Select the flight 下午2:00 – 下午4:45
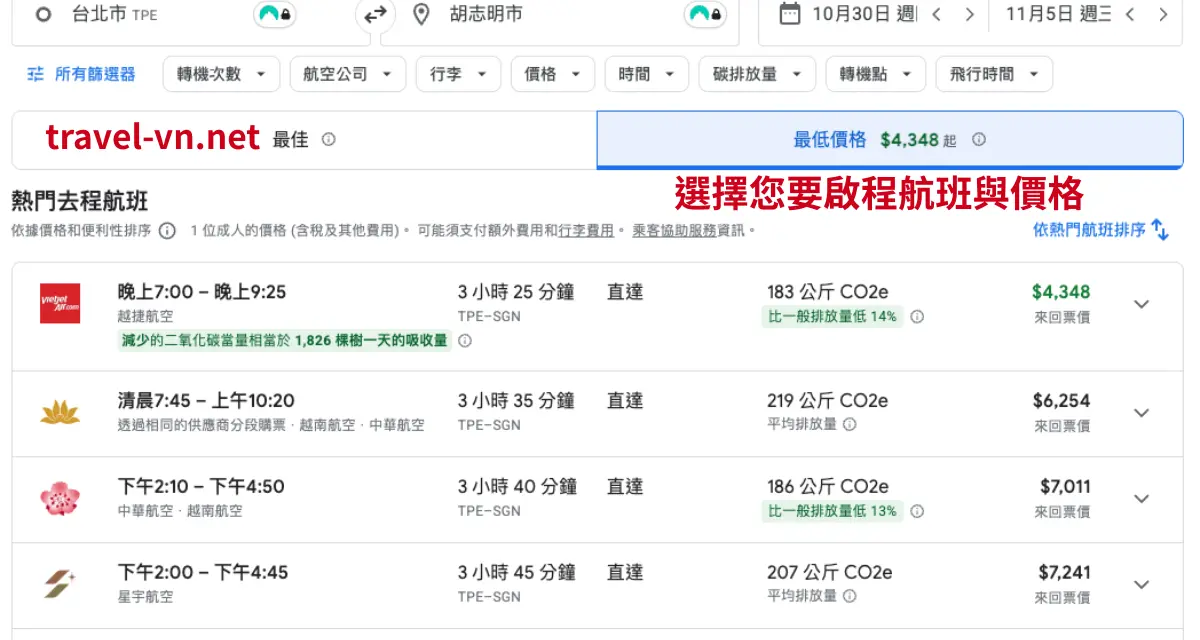This screenshot has width=1200, height=640. [x=597, y=586]
